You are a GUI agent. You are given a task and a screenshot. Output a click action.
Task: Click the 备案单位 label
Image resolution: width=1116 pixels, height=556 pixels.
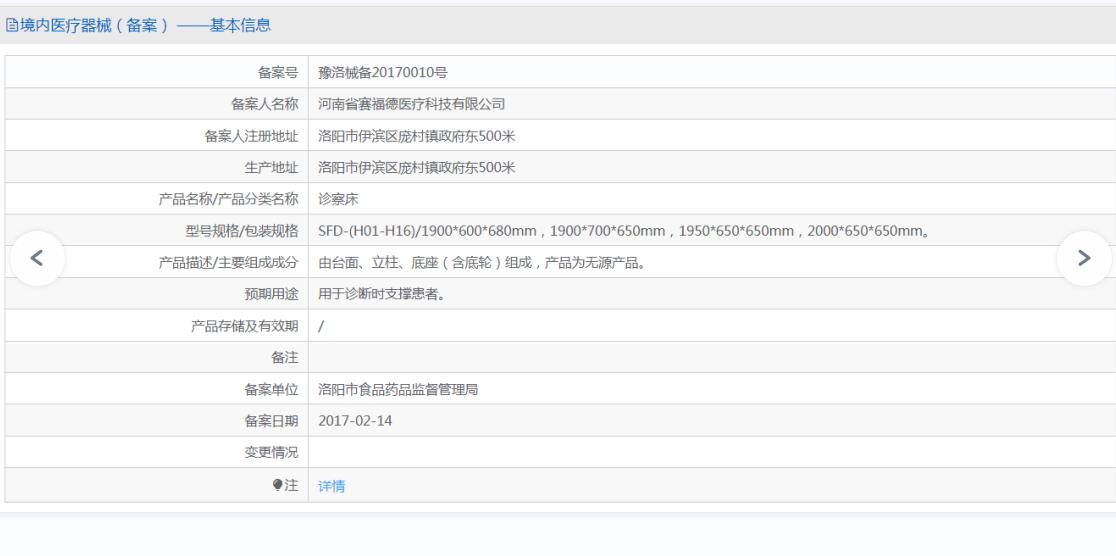point(271,389)
